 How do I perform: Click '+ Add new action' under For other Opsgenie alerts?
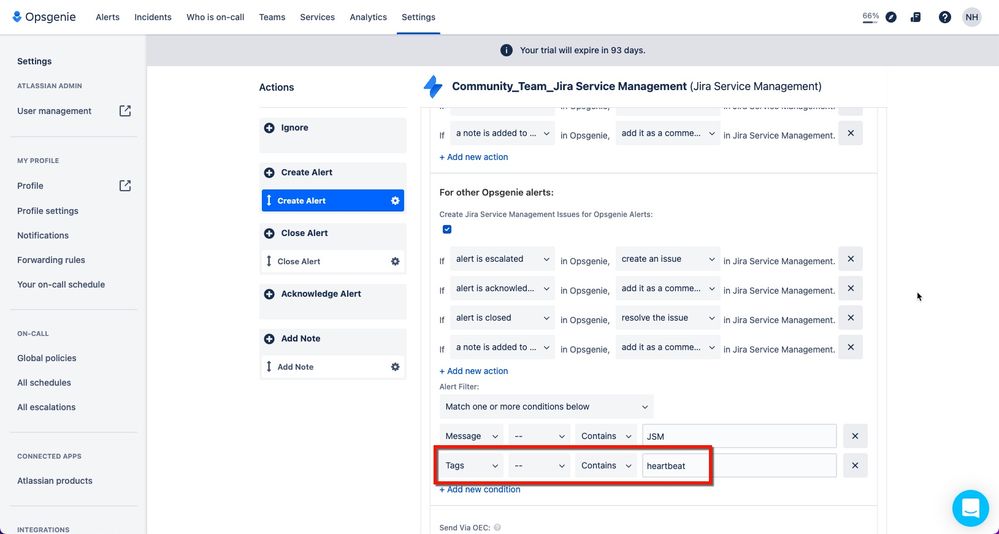point(474,371)
